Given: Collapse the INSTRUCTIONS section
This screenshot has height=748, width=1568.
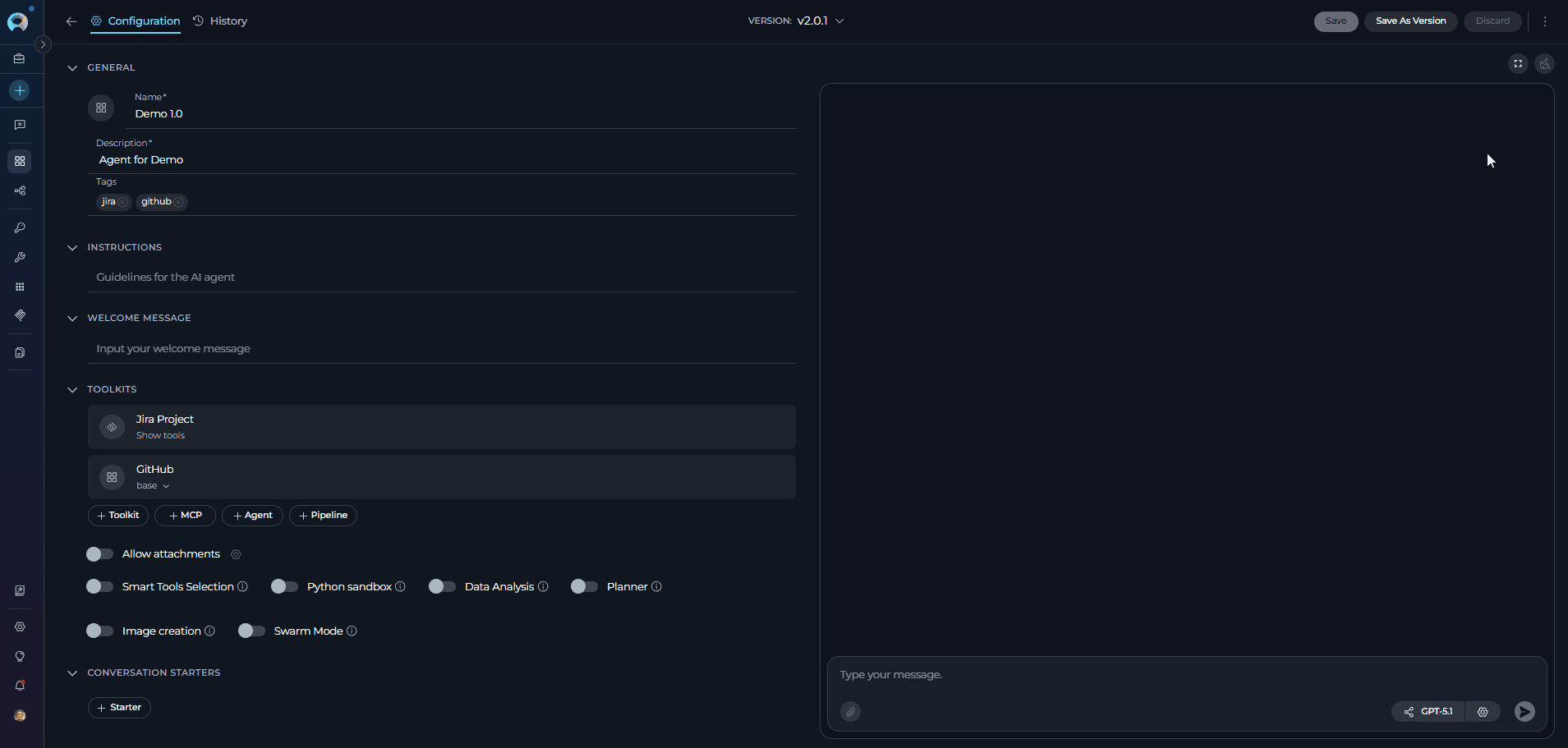Looking at the screenshot, I should coord(72,248).
